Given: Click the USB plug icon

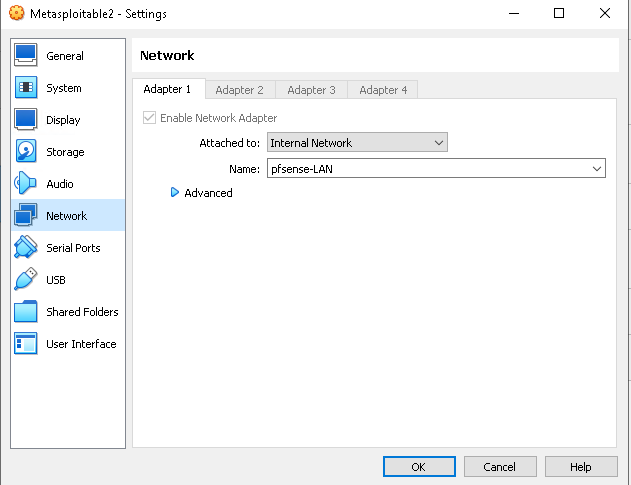Looking at the screenshot, I should tap(26, 279).
